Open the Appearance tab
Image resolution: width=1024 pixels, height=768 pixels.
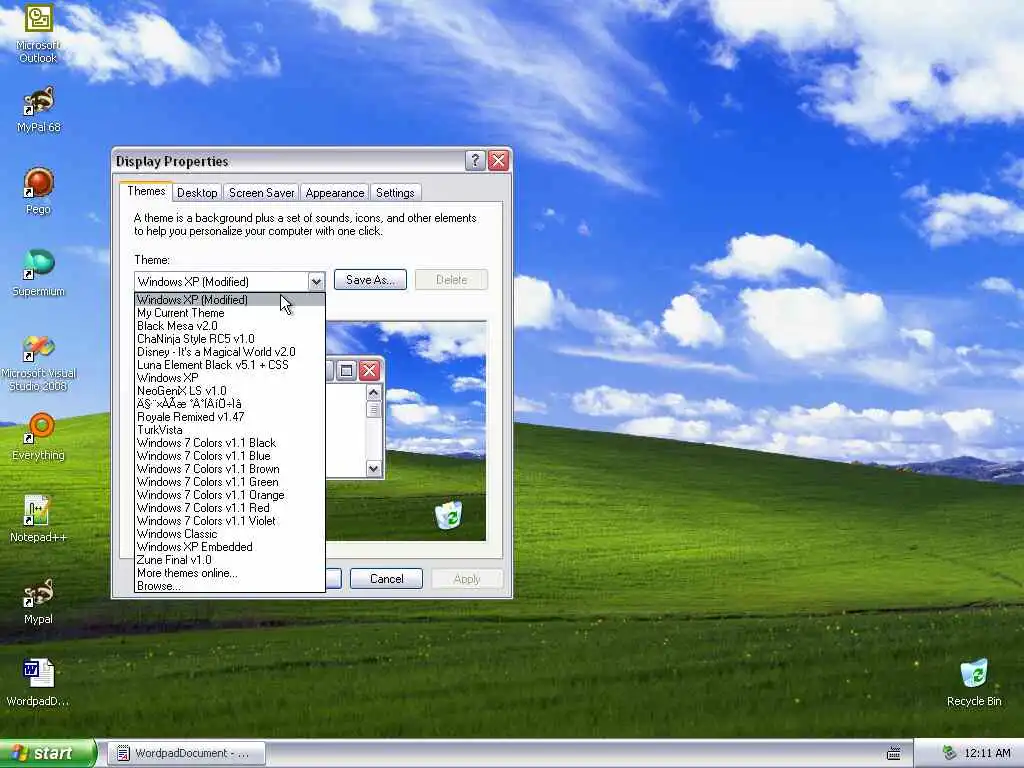coord(334,193)
